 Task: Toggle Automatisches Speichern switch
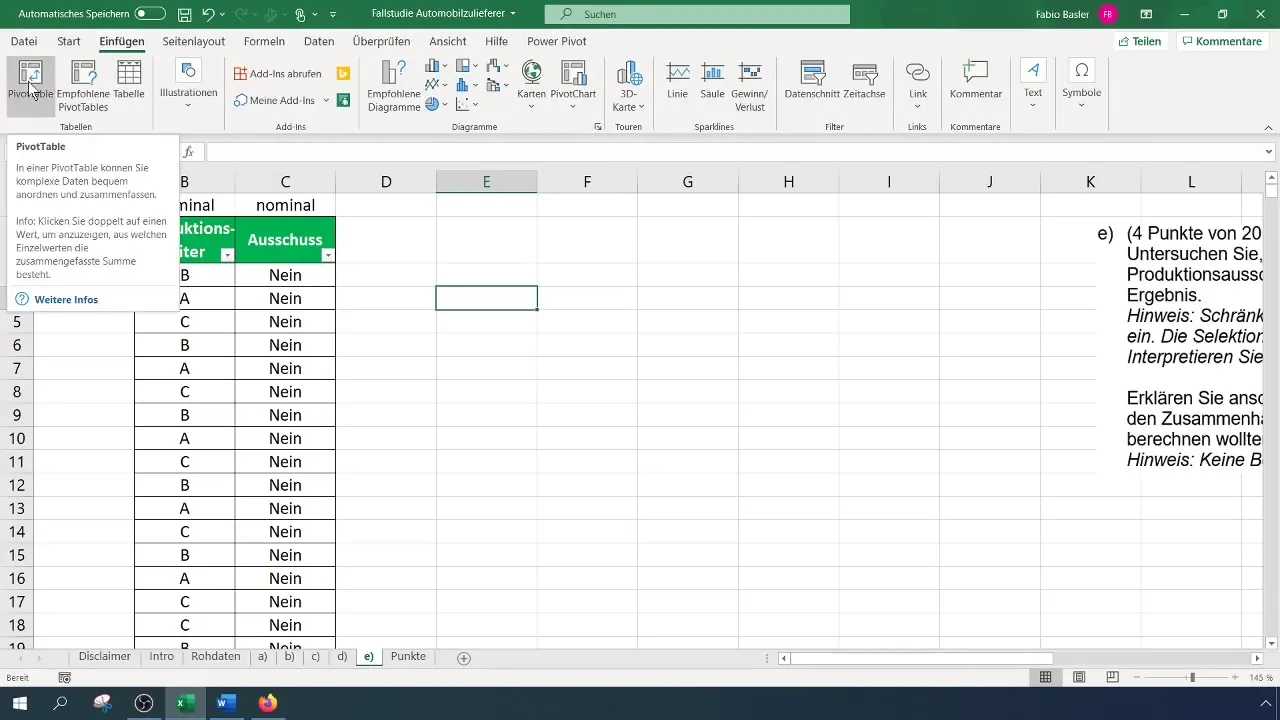150,14
